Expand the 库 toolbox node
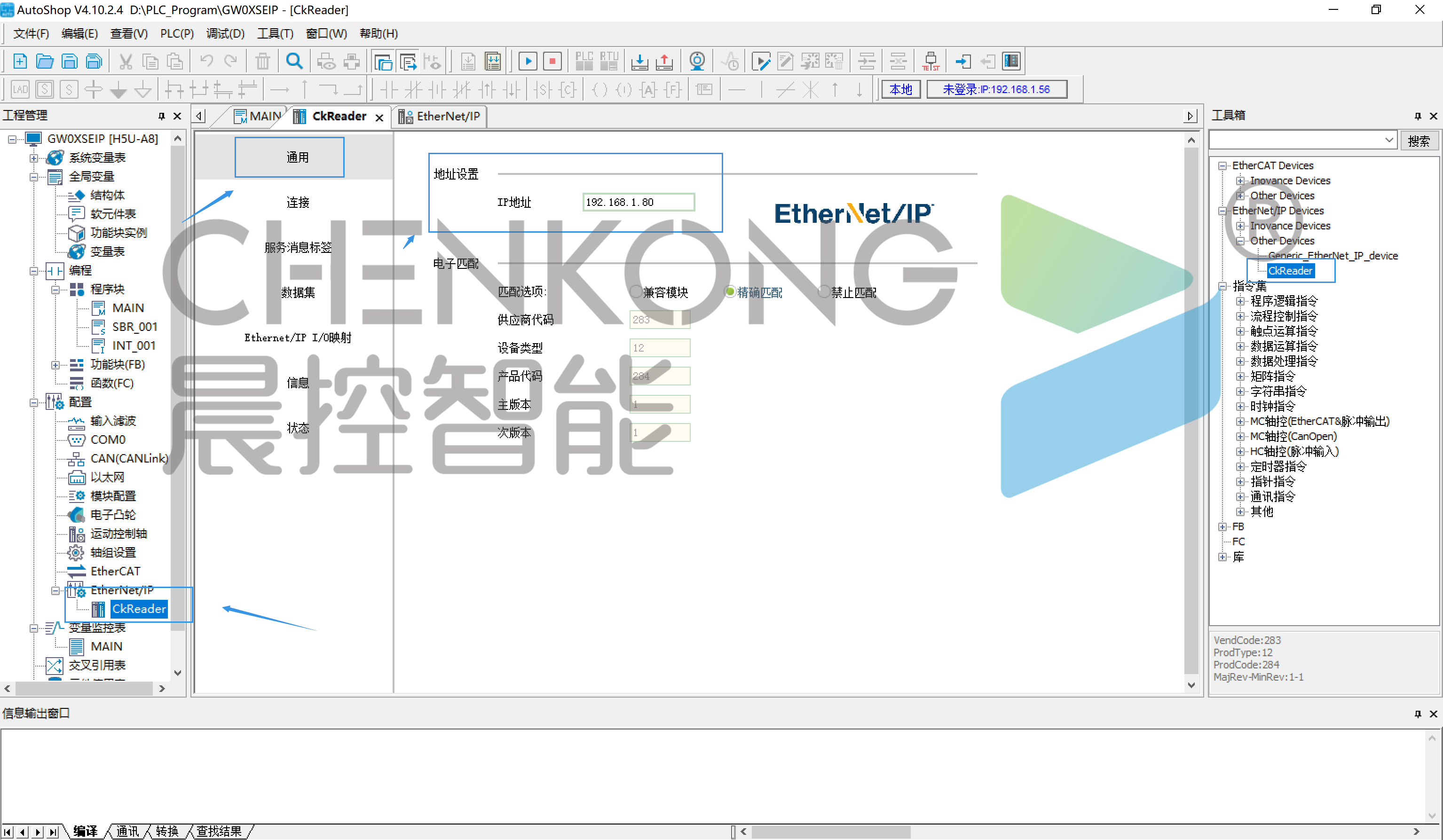 (x=1222, y=557)
